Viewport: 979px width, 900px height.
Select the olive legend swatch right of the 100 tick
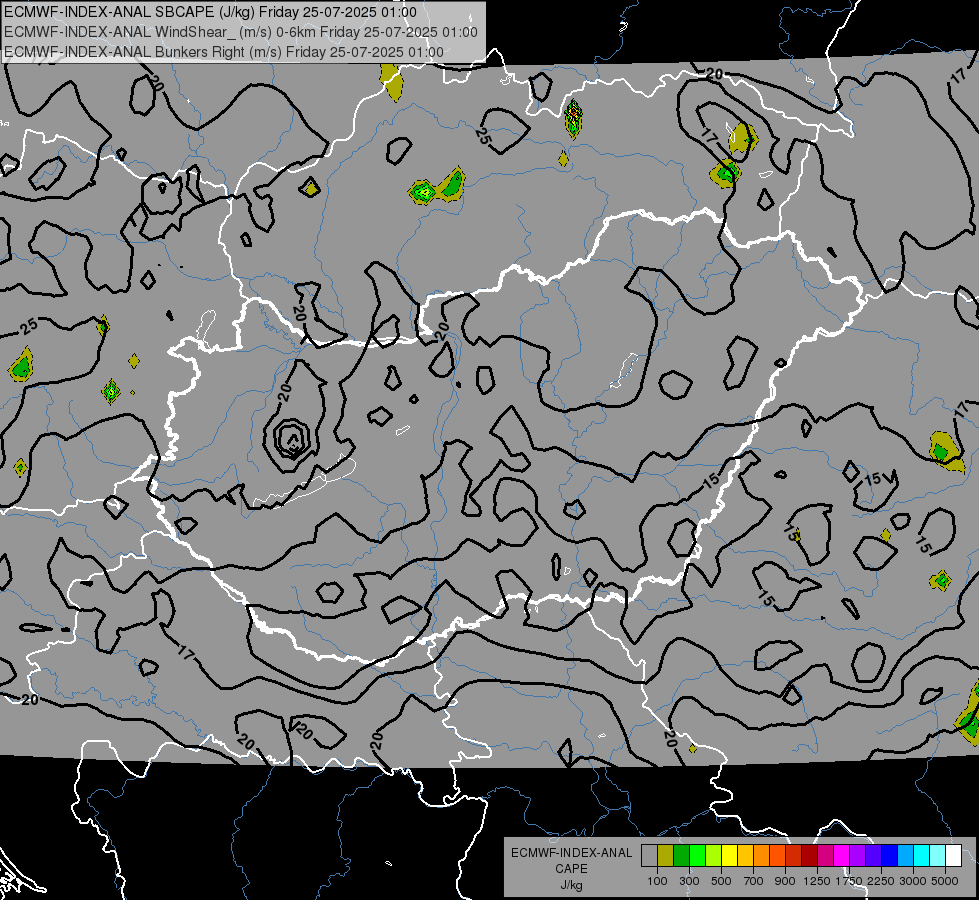pos(666,856)
